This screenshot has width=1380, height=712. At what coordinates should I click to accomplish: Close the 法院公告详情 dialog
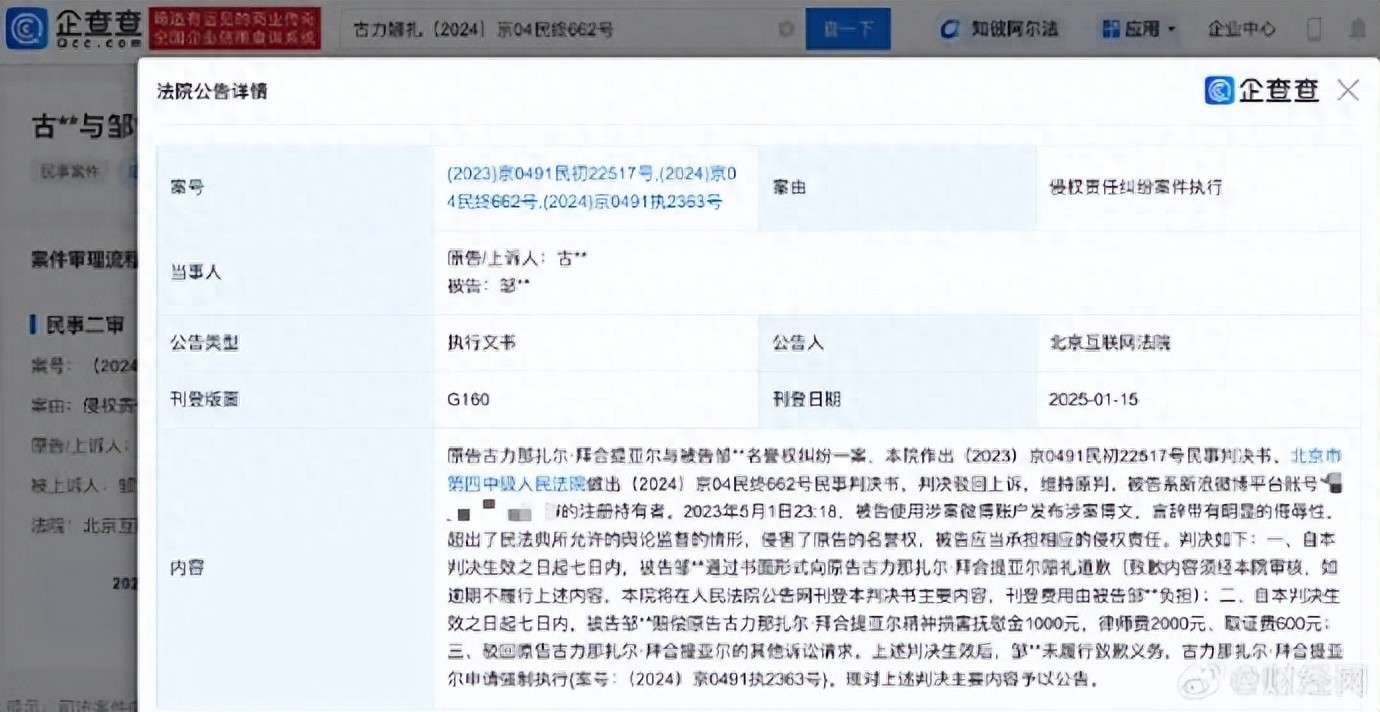tap(1347, 91)
